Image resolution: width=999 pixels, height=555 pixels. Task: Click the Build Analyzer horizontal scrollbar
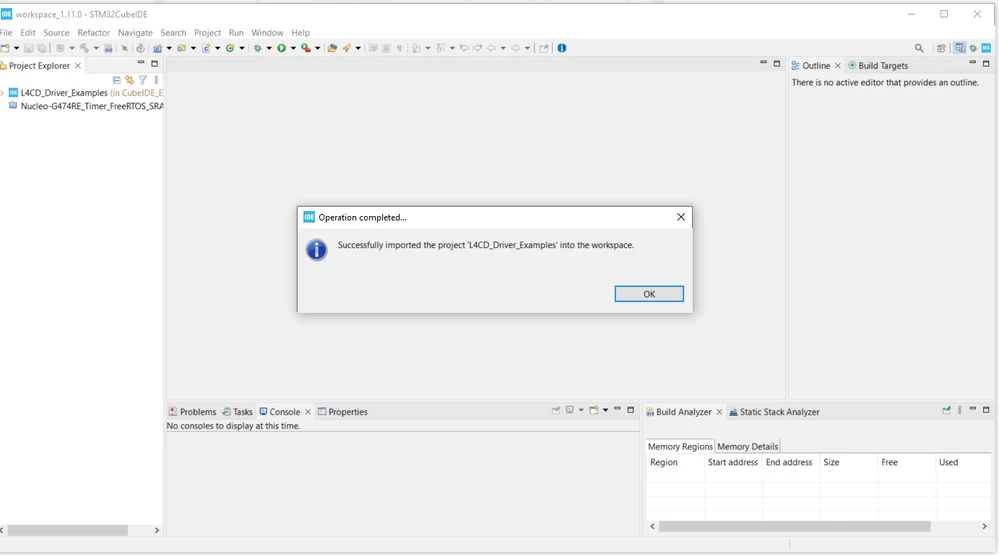click(x=794, y=526)
